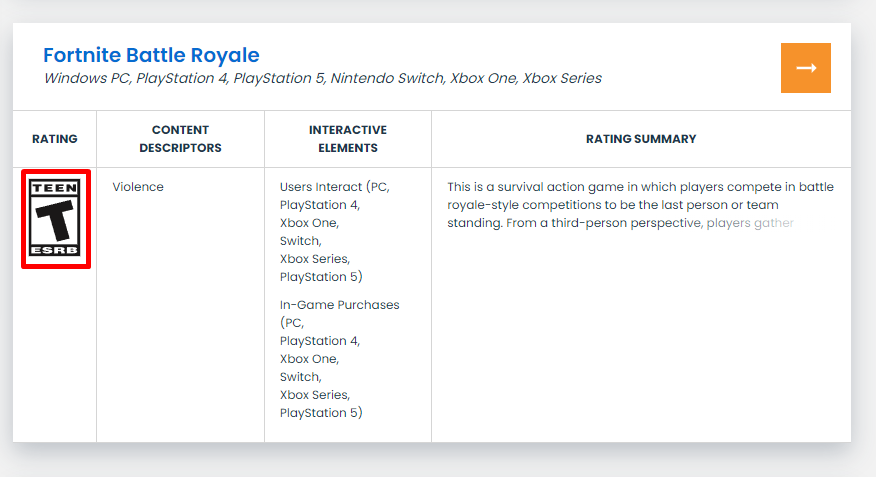
Task: Click the RATING SUMMARY column header
Action: click(641, 139)
